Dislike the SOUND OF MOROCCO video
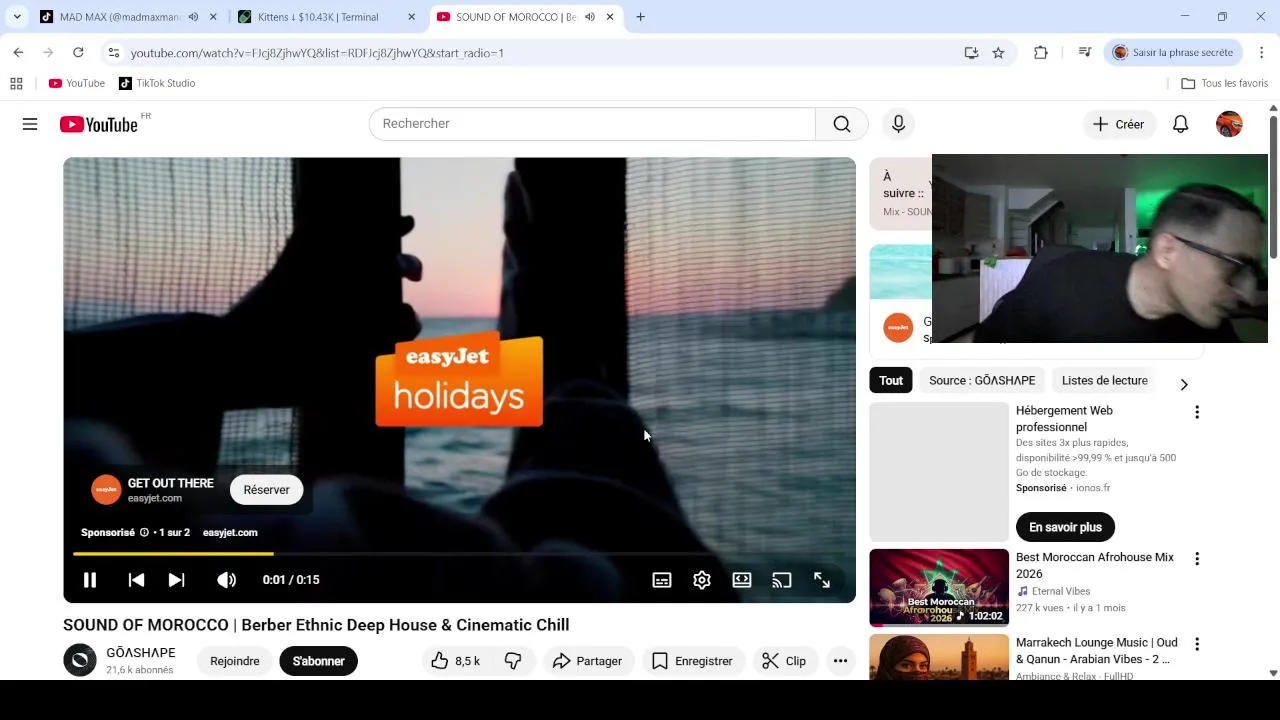This screenshot has height=720, width=1280. [513, 661]
